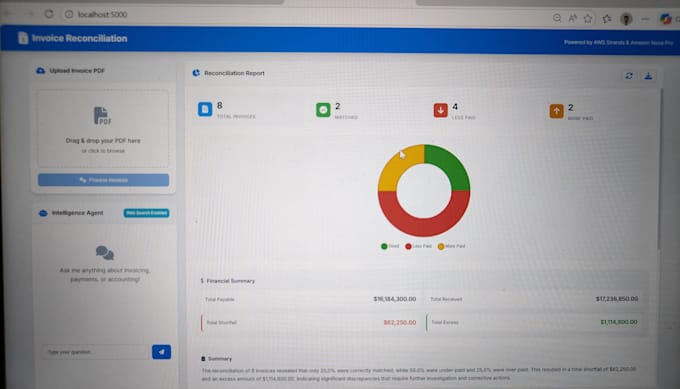This screenshot has width=680, height=389.
Task: Toggle the green Good legend item
Action: click(x=390, y=246)
